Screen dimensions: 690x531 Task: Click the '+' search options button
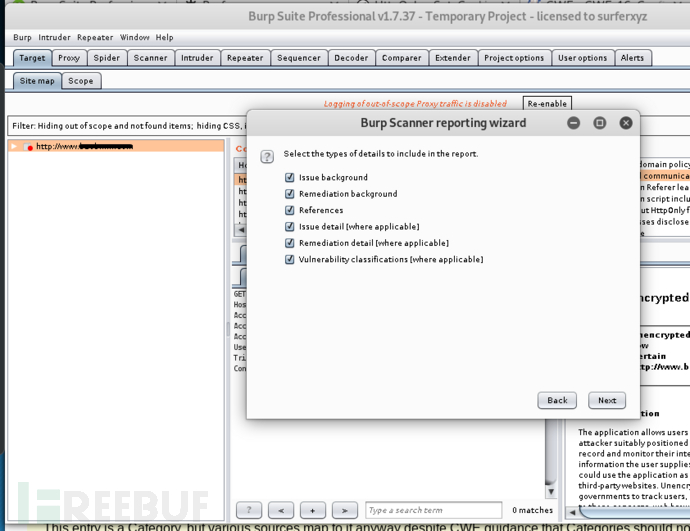pyautogui.click(x=313, y=510)
